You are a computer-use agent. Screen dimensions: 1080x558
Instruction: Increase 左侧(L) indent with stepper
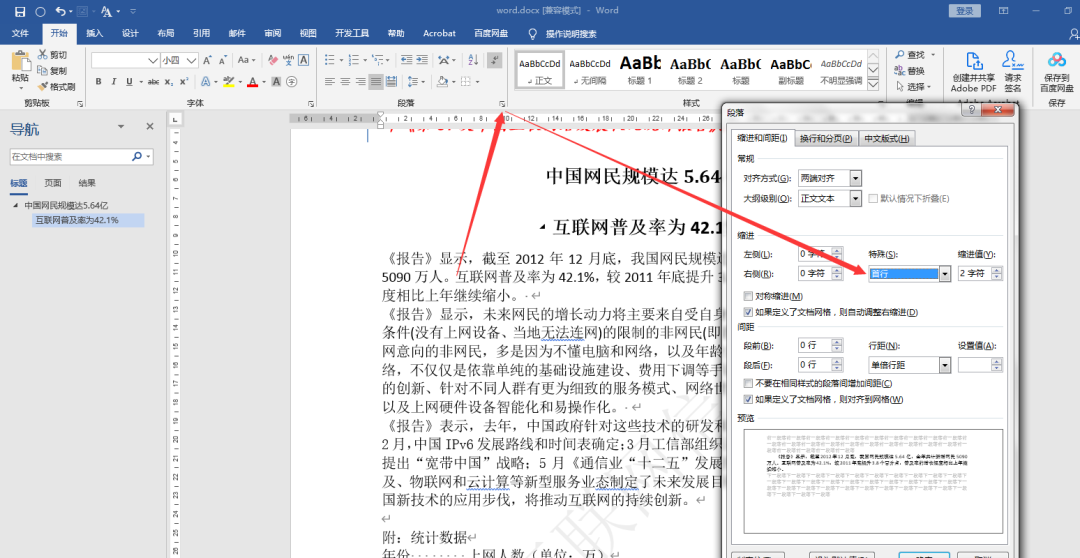point(837,251)
